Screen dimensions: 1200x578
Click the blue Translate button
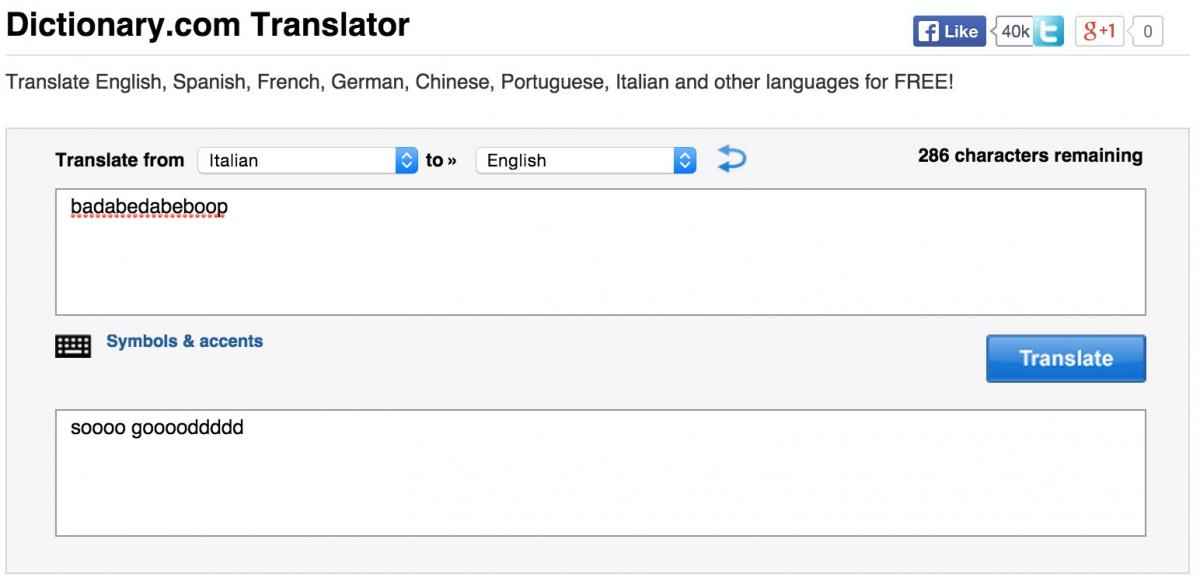[1066, 358]
